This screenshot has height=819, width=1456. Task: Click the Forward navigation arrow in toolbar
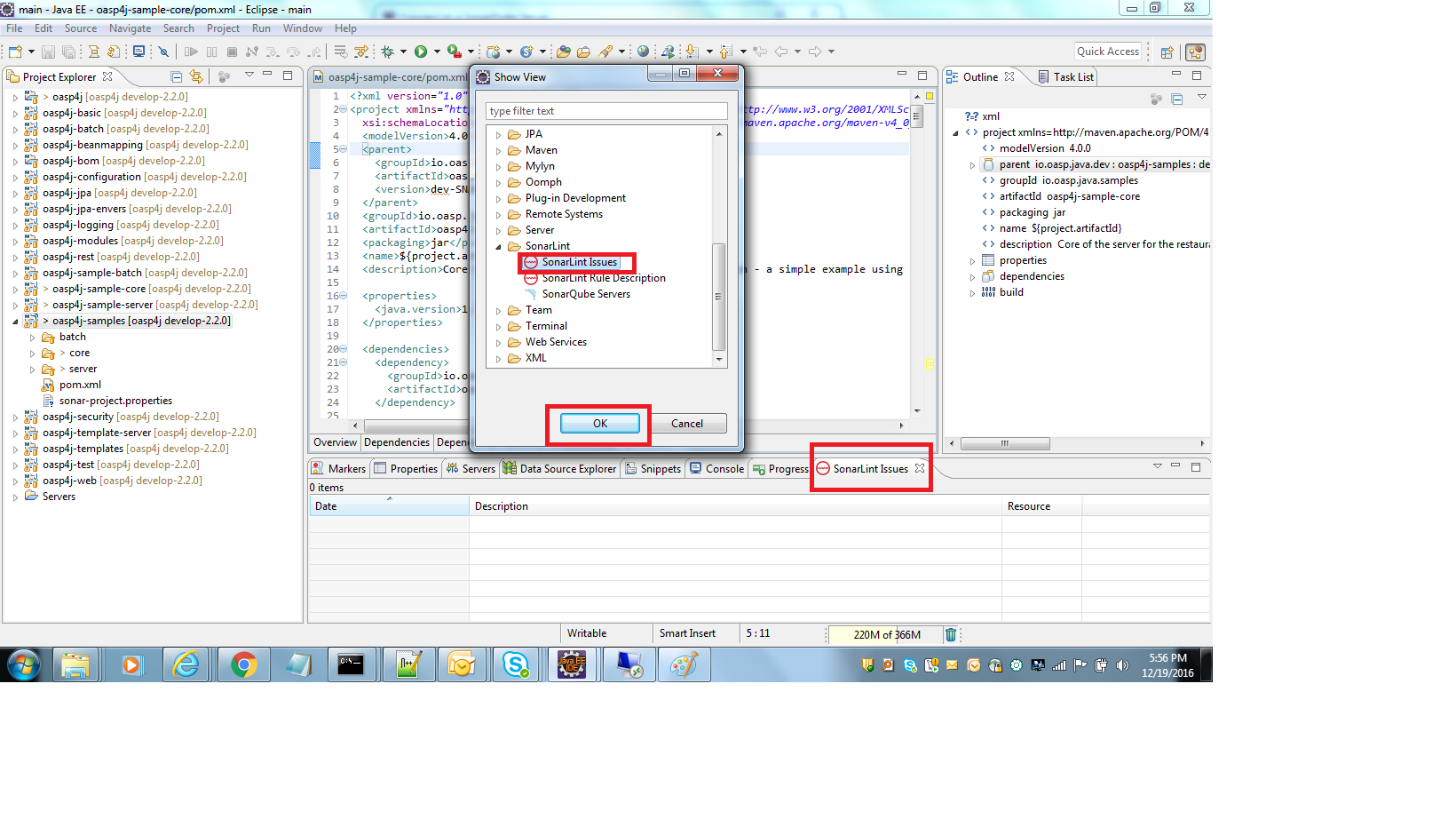(x=815, y=52)
